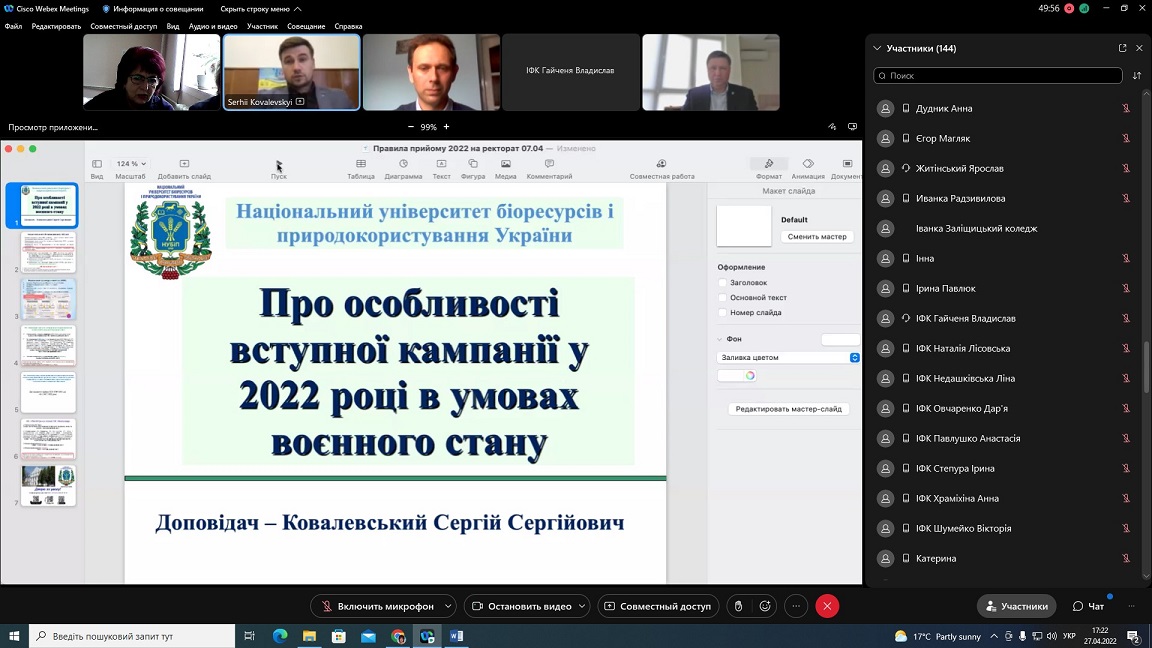1152x648 pixels.
Task: Toggle the Заголовок checkbox
Action: (723, 282)
